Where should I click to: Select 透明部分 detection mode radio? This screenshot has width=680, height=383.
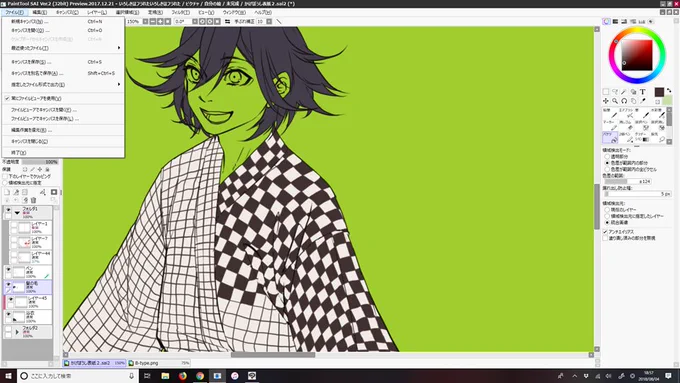[x=607, y=157]
